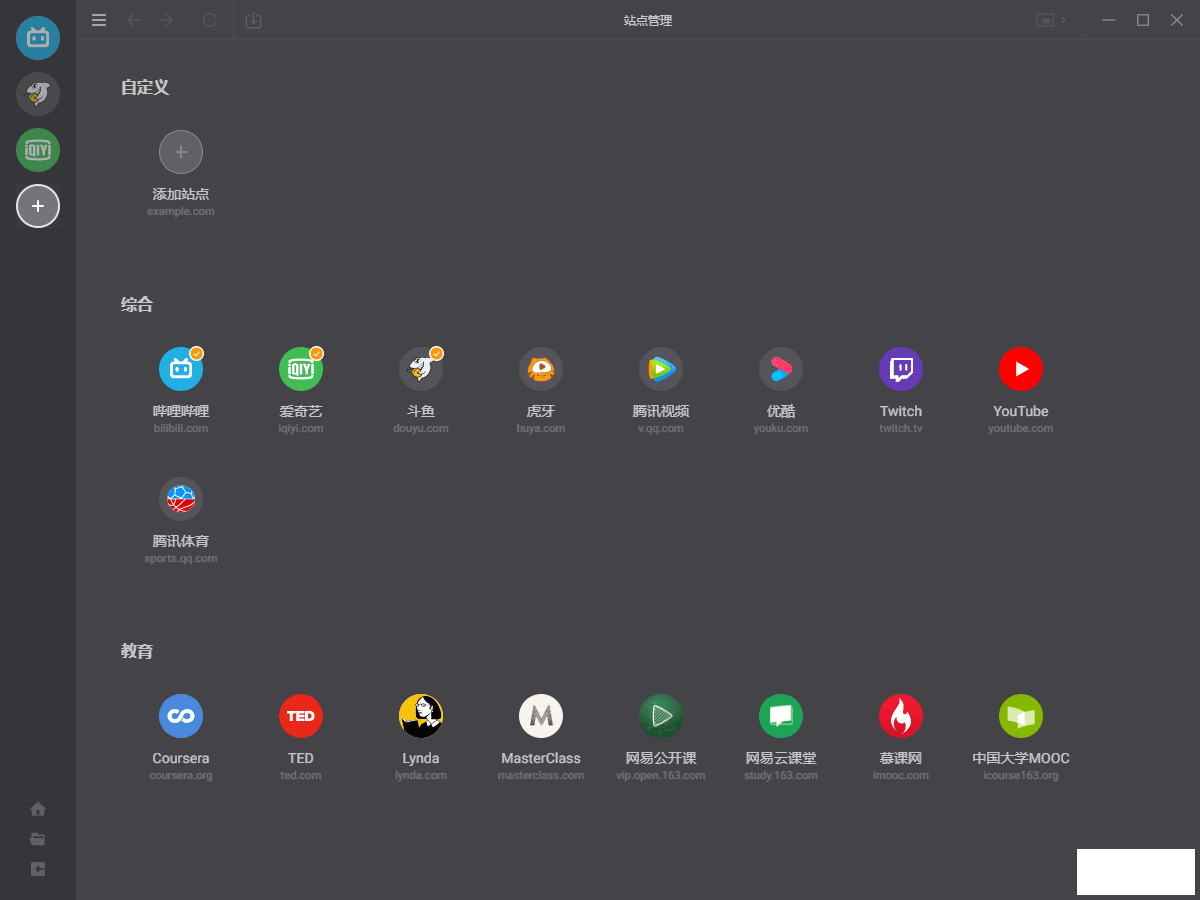Viewport: 1200px width, 900px height.
Task: Select the 优酷 site icon
Action: [x=781, y=369]
